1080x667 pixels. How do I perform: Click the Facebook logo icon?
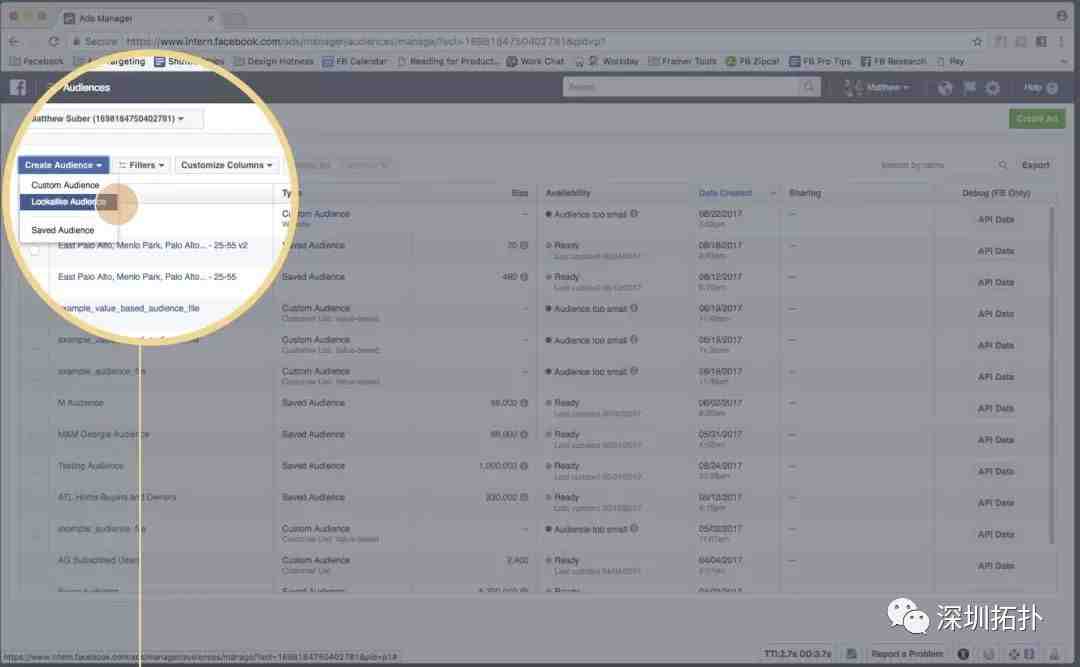18,88
